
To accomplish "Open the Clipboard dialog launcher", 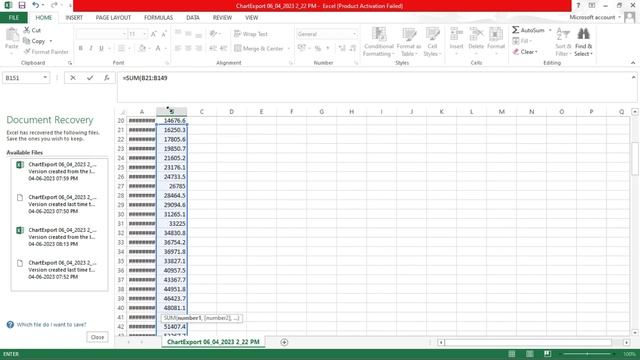I will pos(70,63).
